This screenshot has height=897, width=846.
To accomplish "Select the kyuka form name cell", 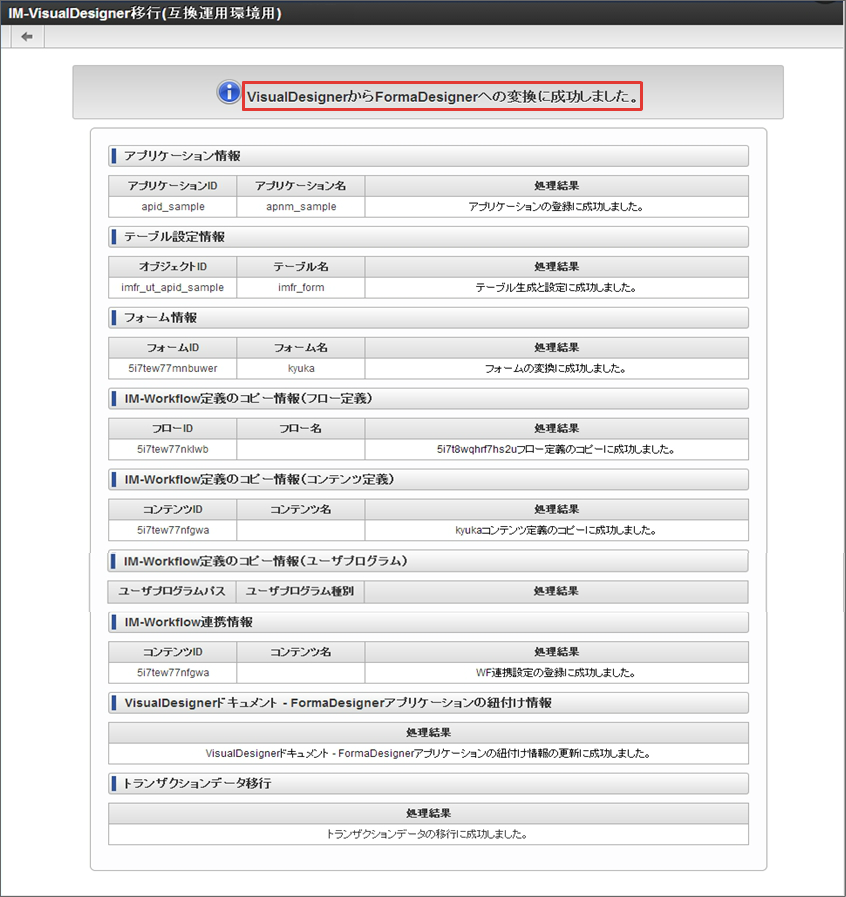I will 301,368.
